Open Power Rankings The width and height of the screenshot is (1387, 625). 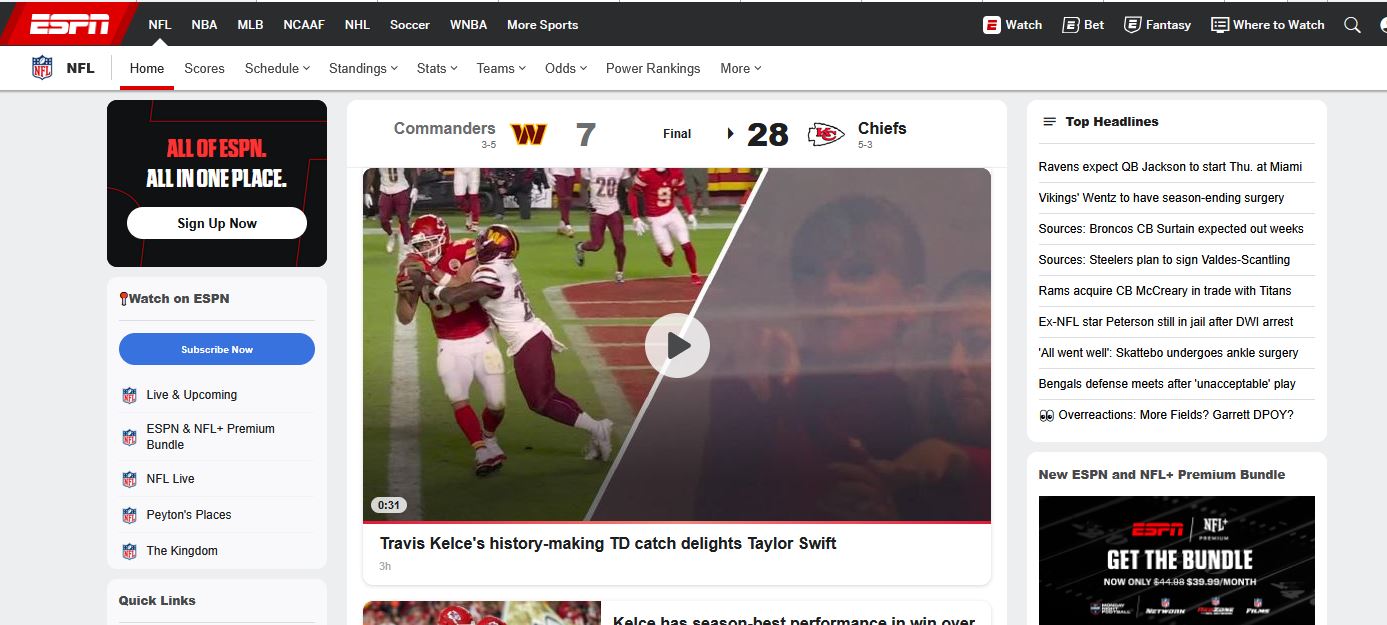(653, 68)
